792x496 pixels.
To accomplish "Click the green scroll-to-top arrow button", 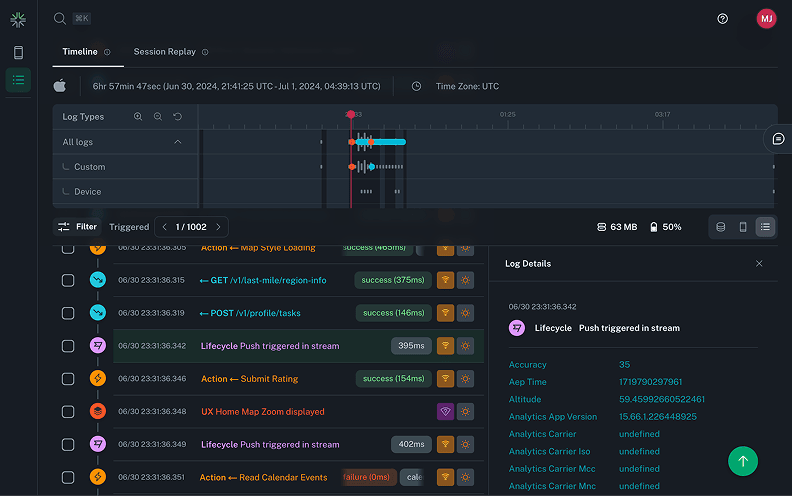I will (x=742, y=460).
